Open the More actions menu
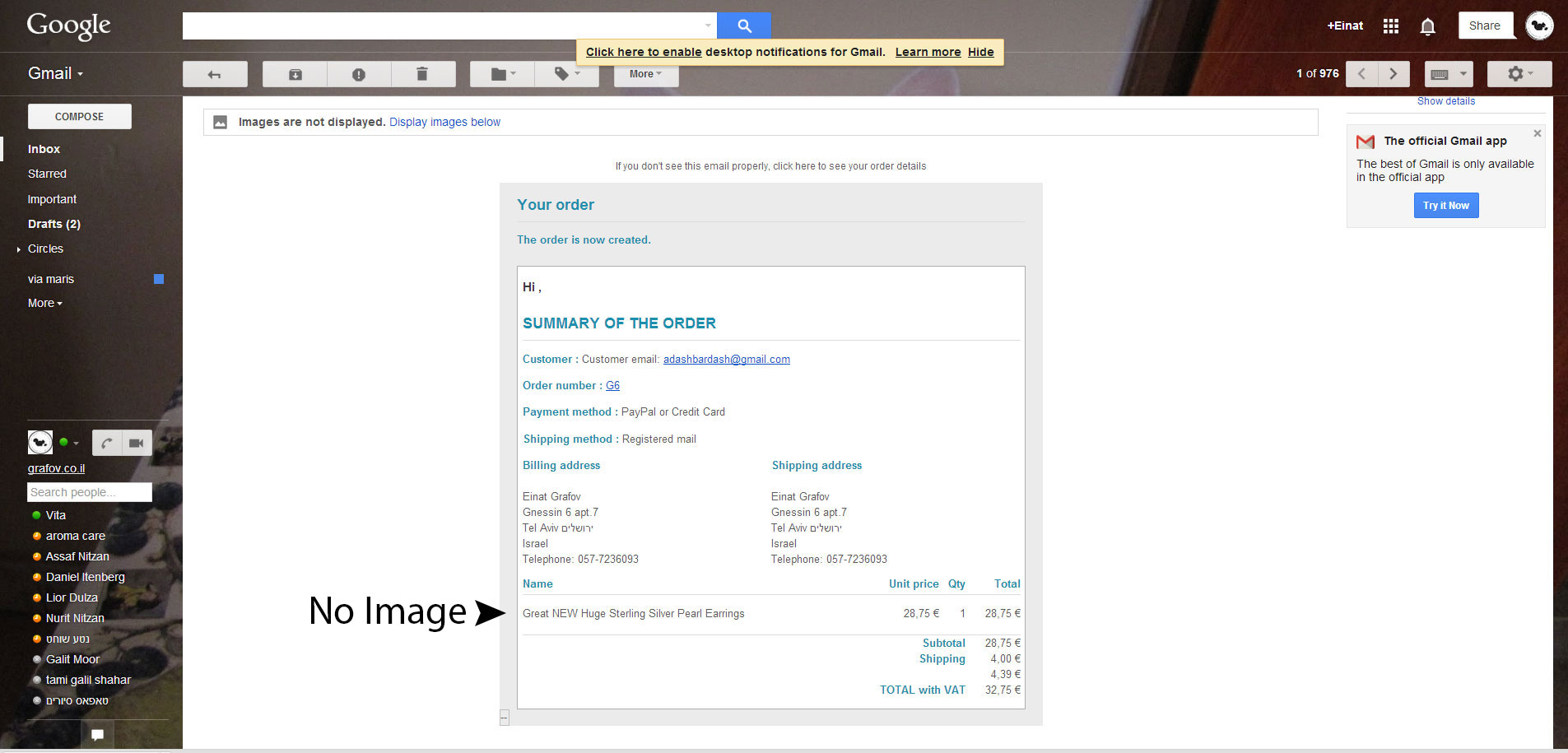This screenshot has width=1568, height=753. (646, 74)
